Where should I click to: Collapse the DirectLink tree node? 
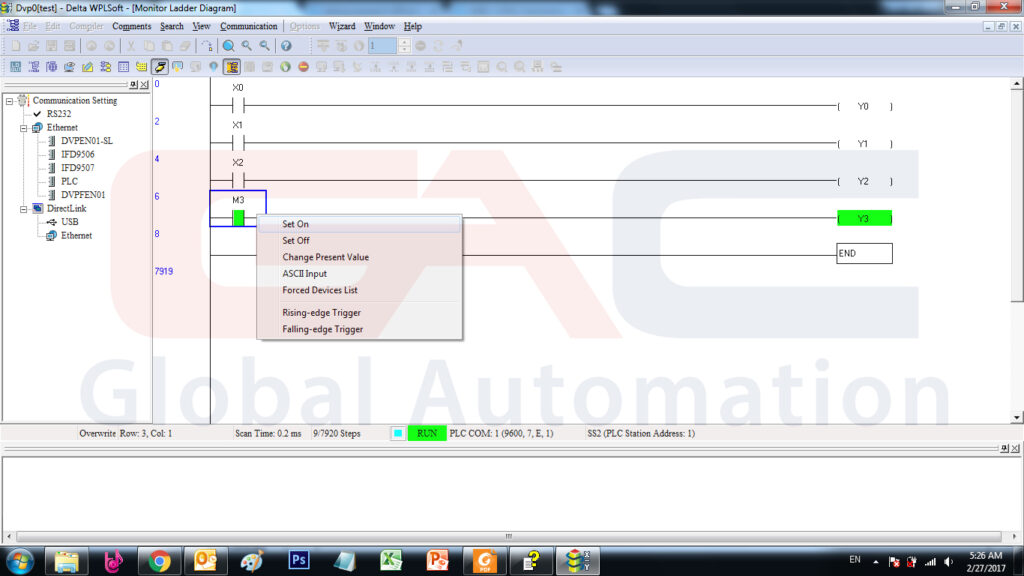tap(23, 209)
